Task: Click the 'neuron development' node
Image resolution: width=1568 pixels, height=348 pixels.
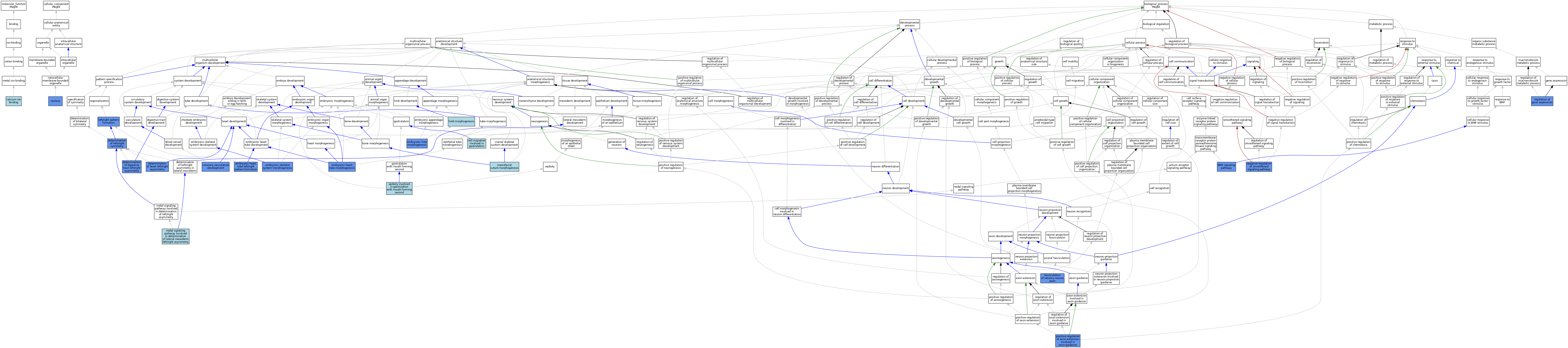Action: [x=895, y=188]
